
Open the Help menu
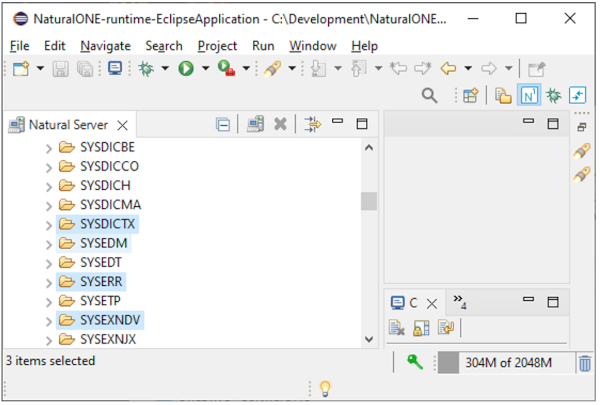pos(365,46)
